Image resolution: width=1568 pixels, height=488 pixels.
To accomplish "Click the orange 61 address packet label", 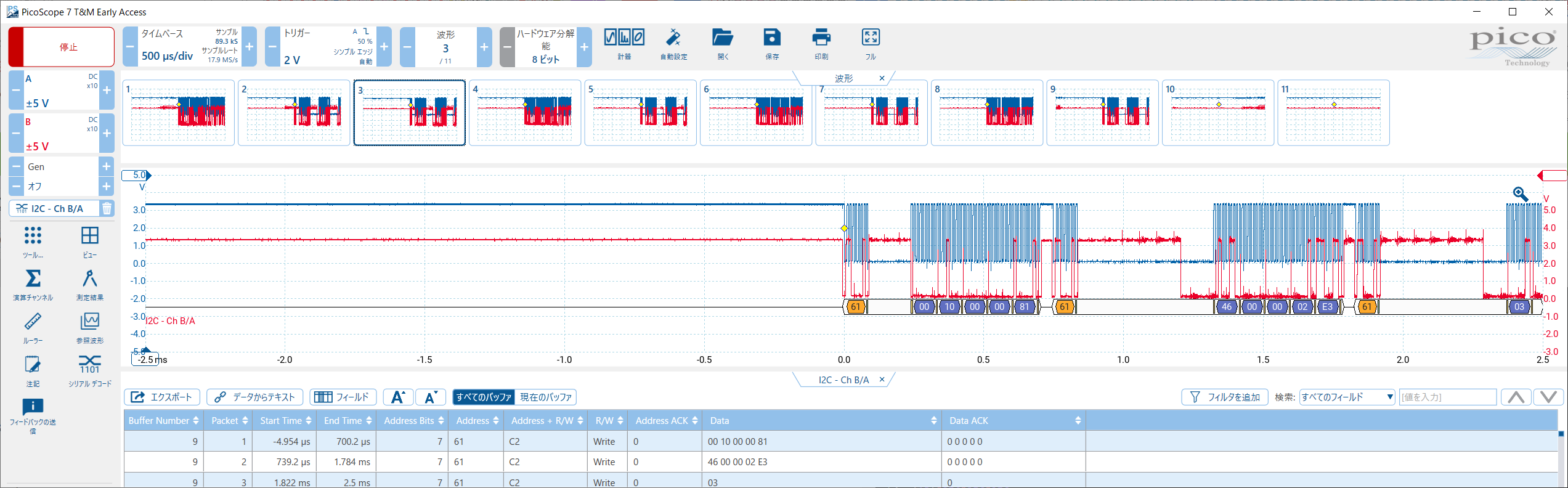I will [x=855, y=307].
